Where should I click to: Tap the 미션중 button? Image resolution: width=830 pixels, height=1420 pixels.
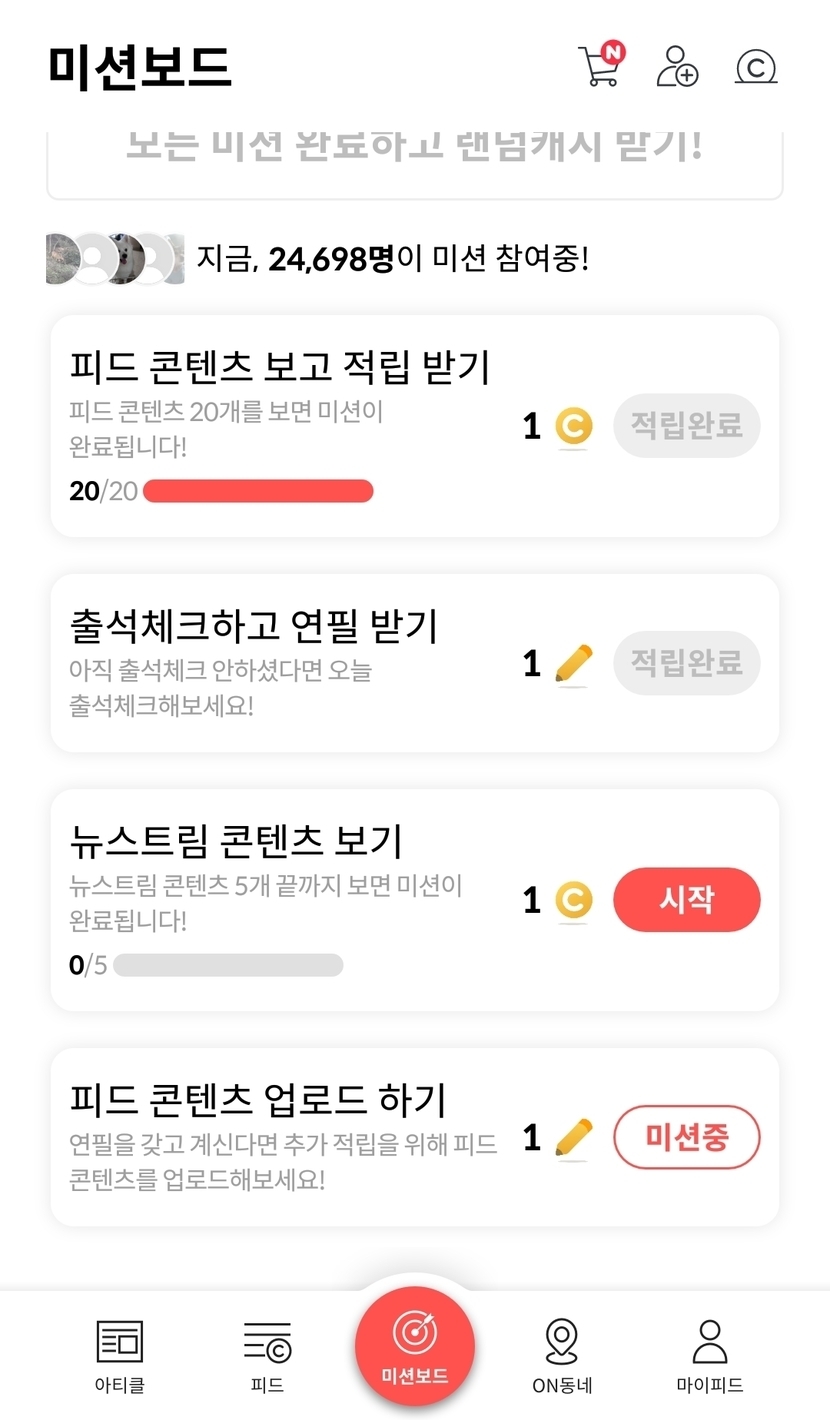coord(686,1137)
